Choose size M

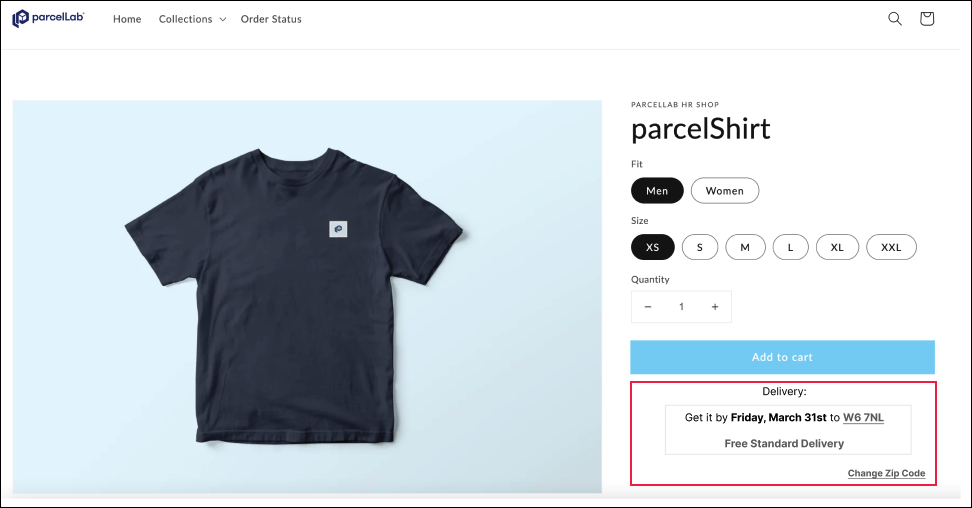click(745, 247)
